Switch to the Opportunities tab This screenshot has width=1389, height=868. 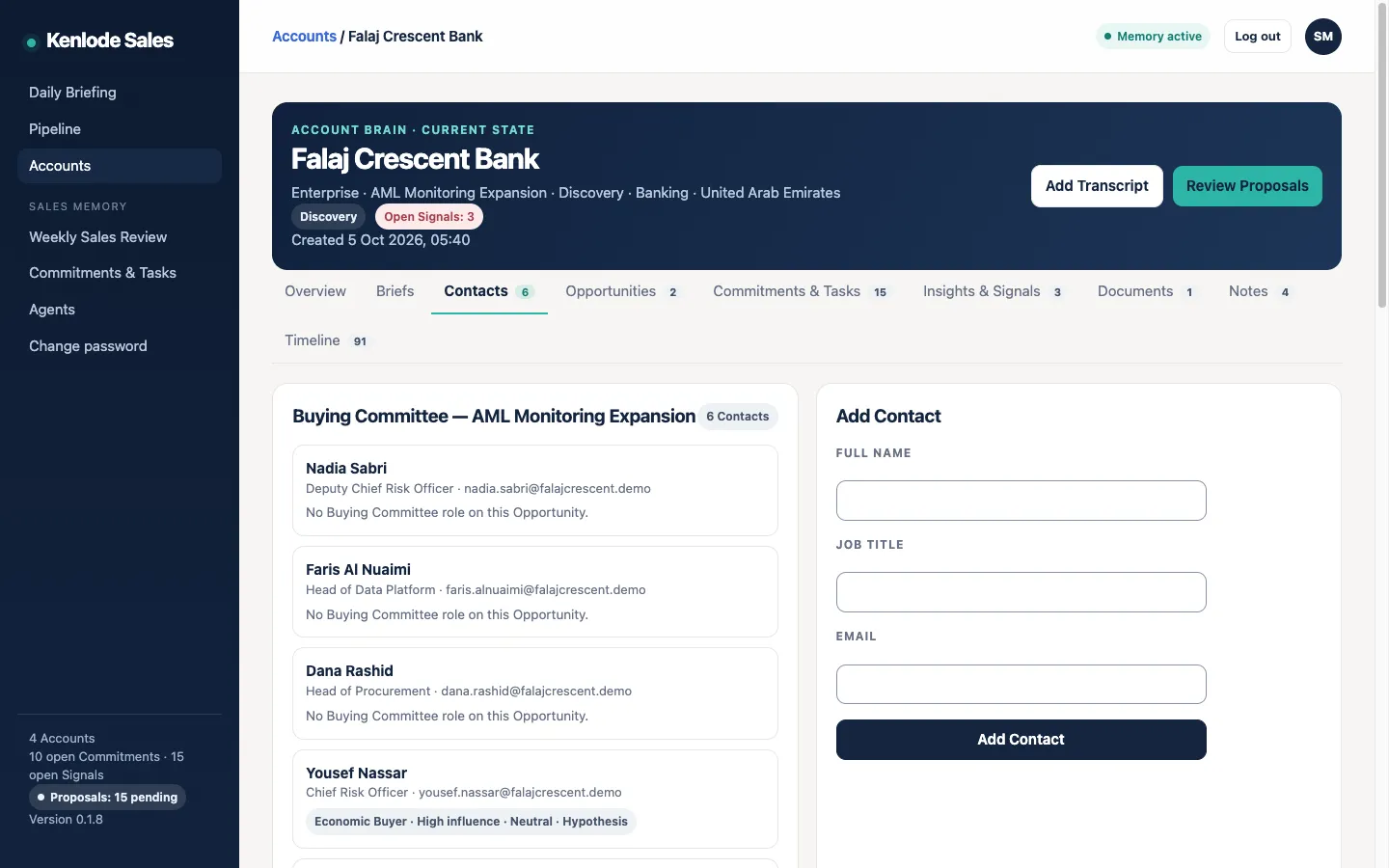[x=622, y=291]
